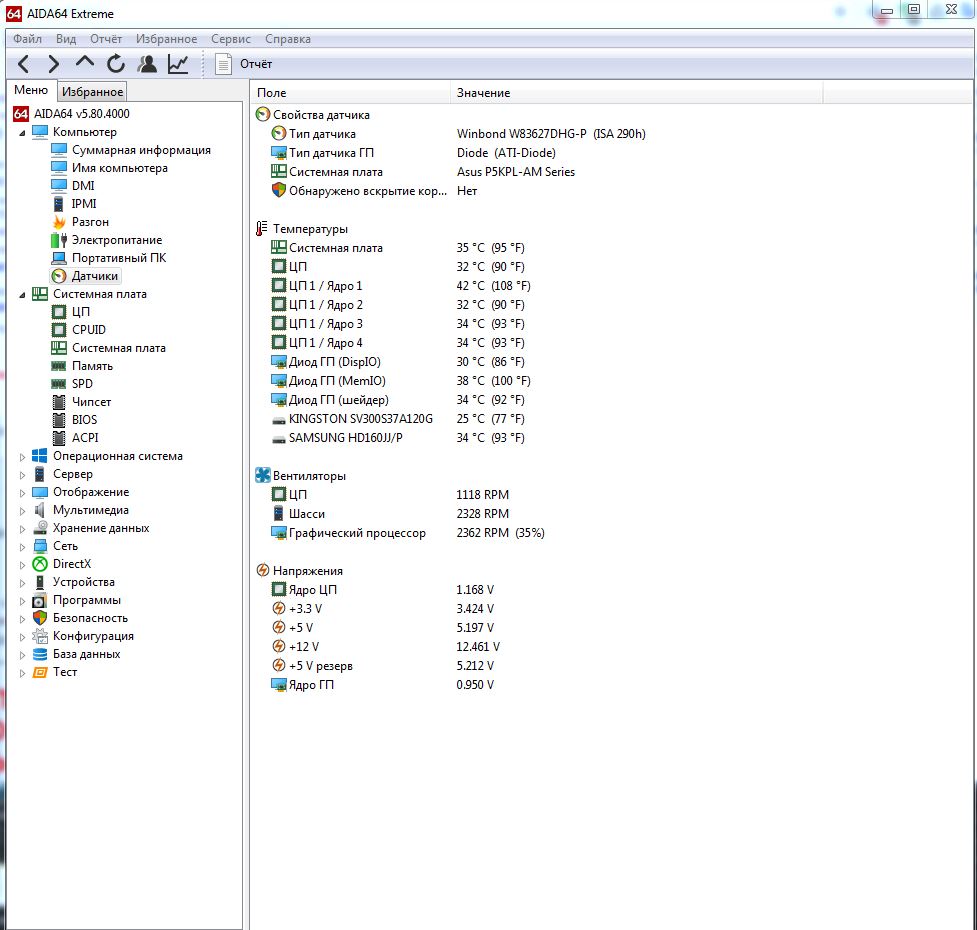977x930 pixels.
Task: Click the Значение column header
Action: [x=636, y=93]
